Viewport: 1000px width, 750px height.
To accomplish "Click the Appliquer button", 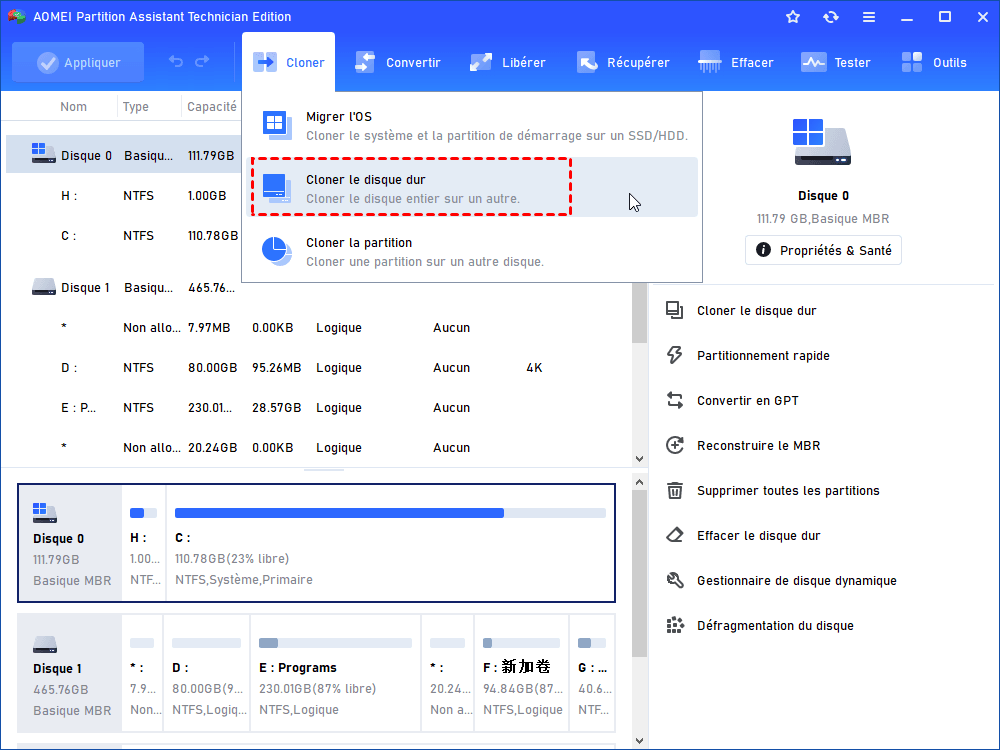I will tap(78, 62).
